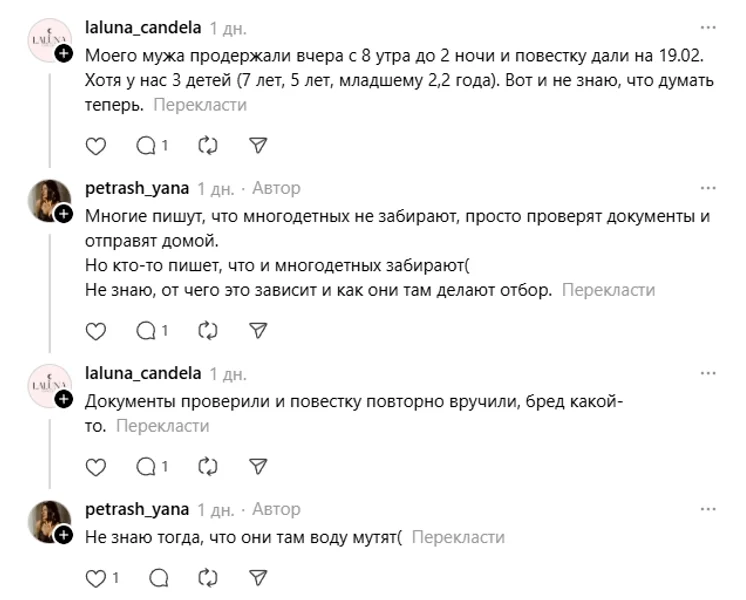
Task: Repost petrash_yana's comment about многодетных
Action: [x=208, y=330]
